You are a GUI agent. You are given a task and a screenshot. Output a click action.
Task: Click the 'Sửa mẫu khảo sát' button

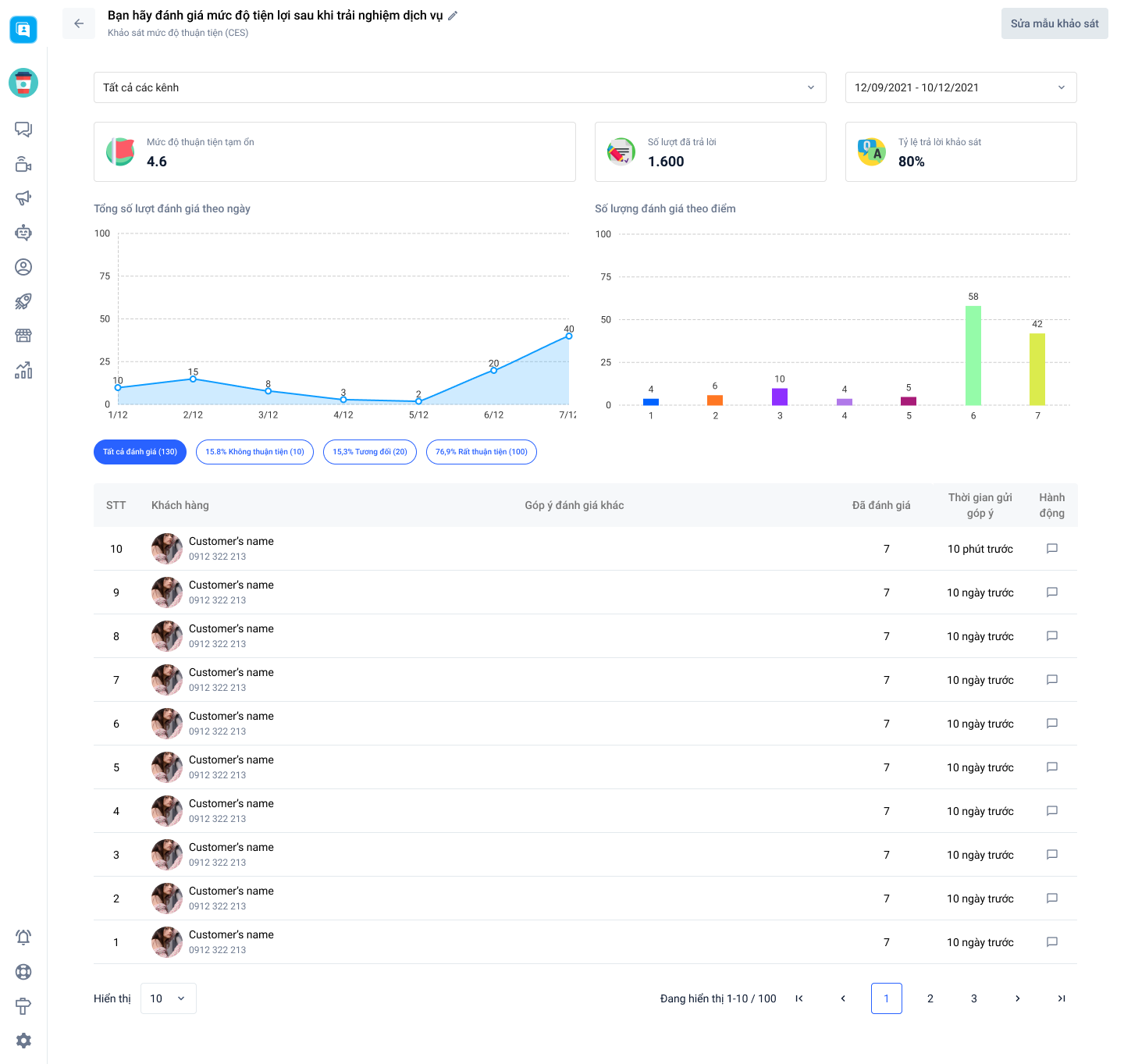click(1054, 23)
